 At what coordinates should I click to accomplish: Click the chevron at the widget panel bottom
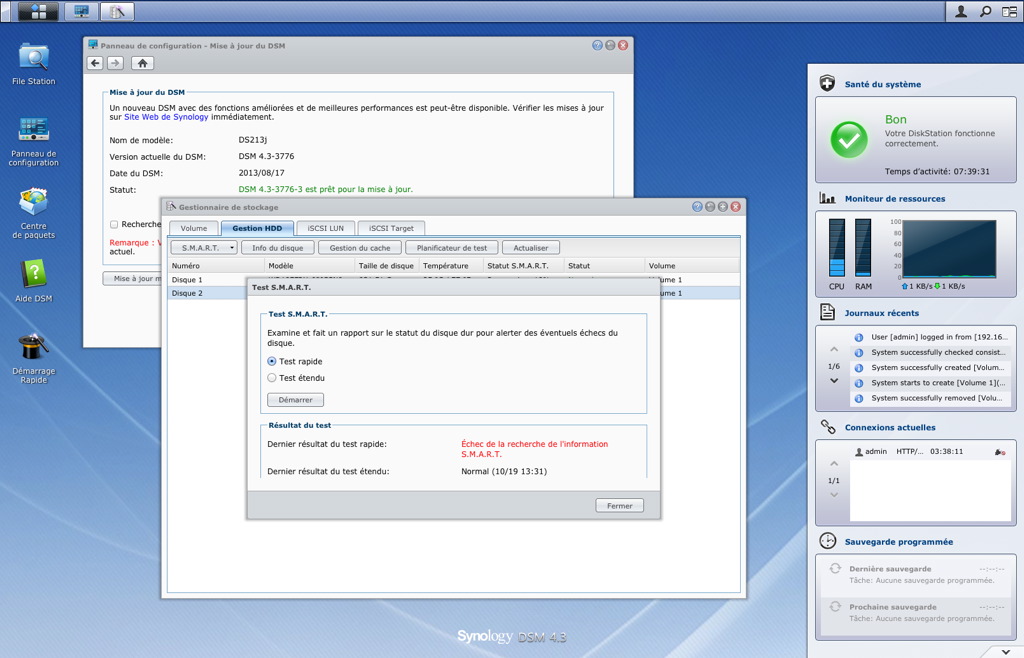pos(1004,651)
